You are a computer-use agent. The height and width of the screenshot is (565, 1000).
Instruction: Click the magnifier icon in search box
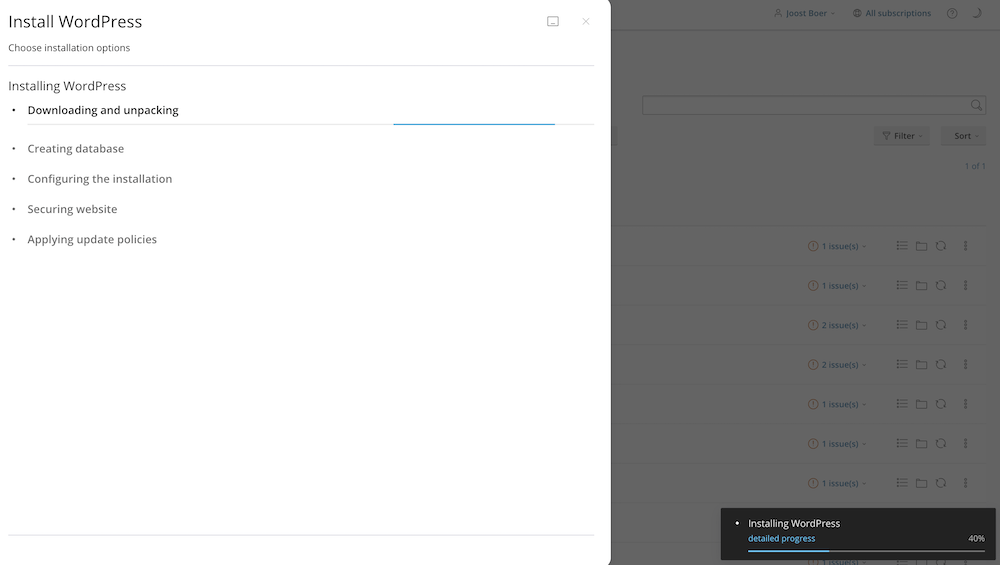(976, 105)
